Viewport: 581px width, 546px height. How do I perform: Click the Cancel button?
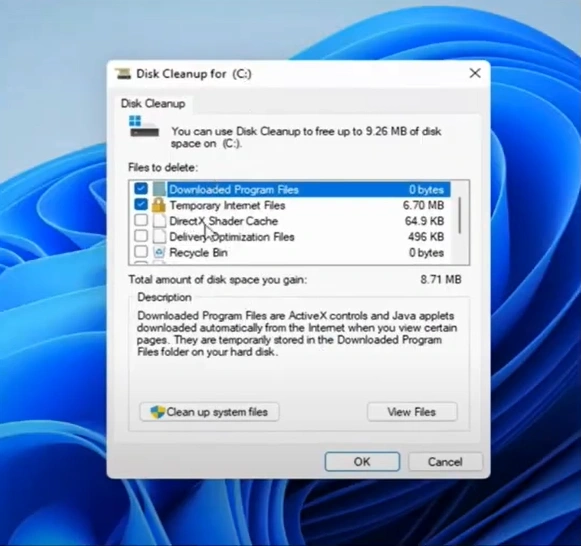pyautogui.click(x=445, y=462)
